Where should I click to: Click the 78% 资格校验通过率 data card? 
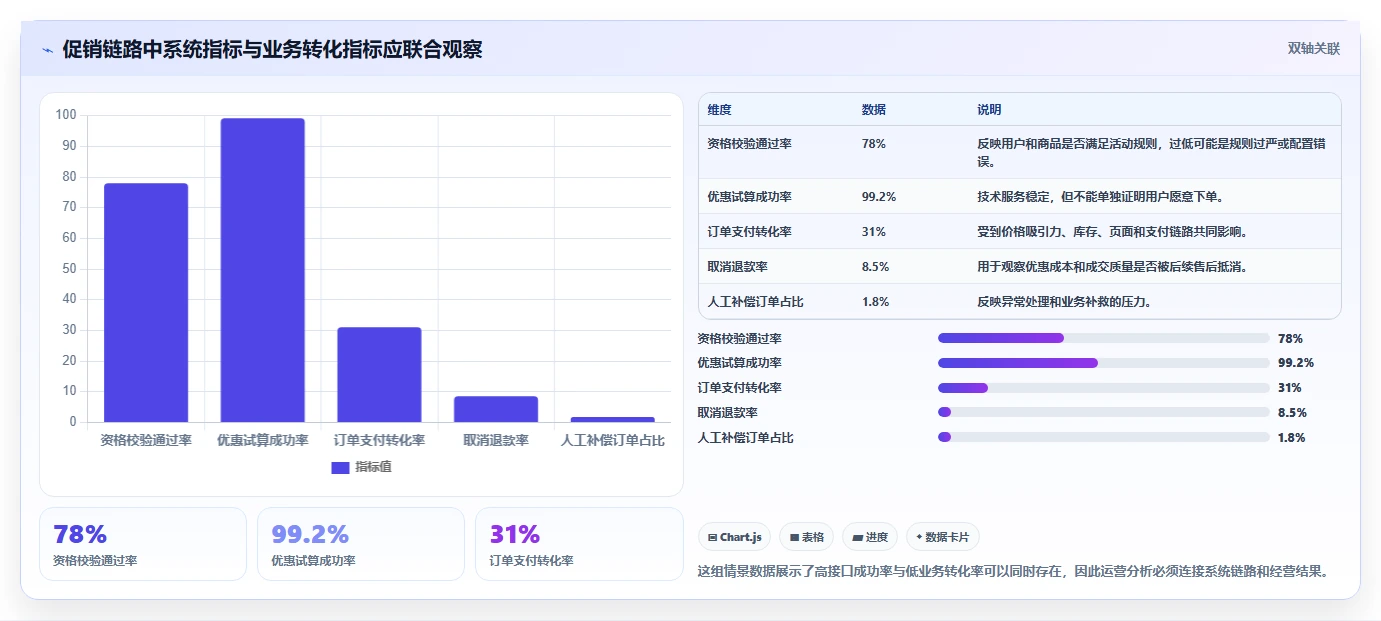click(143, 544)
